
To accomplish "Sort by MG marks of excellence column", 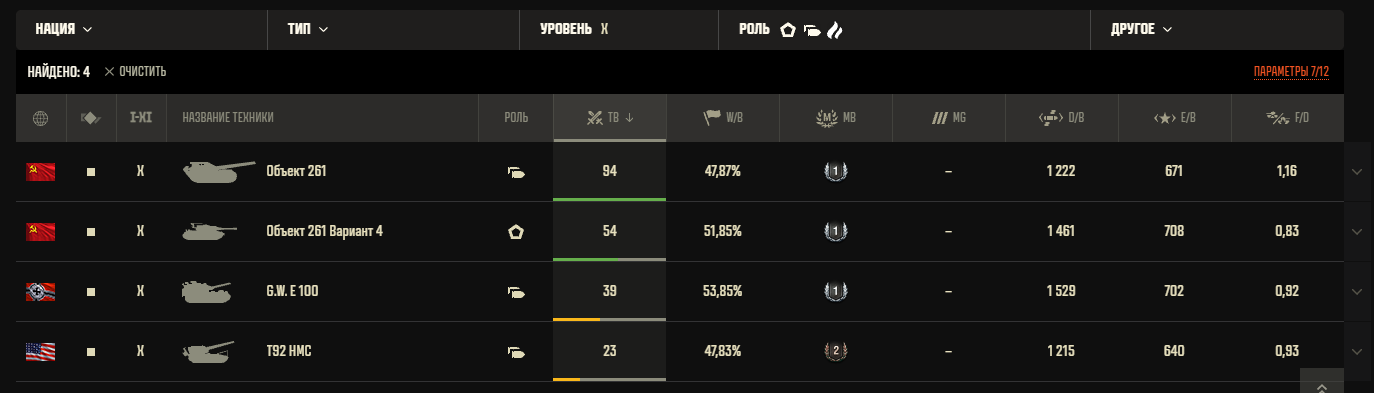I will pos(948,118).
